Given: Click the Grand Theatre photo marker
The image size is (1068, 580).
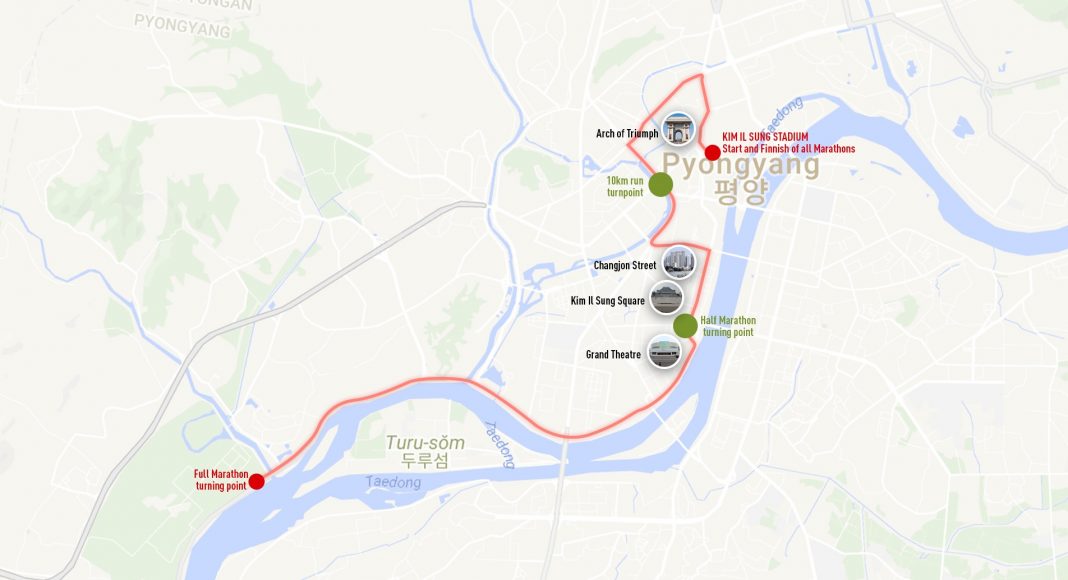Looking at the screenshot, I should click(664, 352).
